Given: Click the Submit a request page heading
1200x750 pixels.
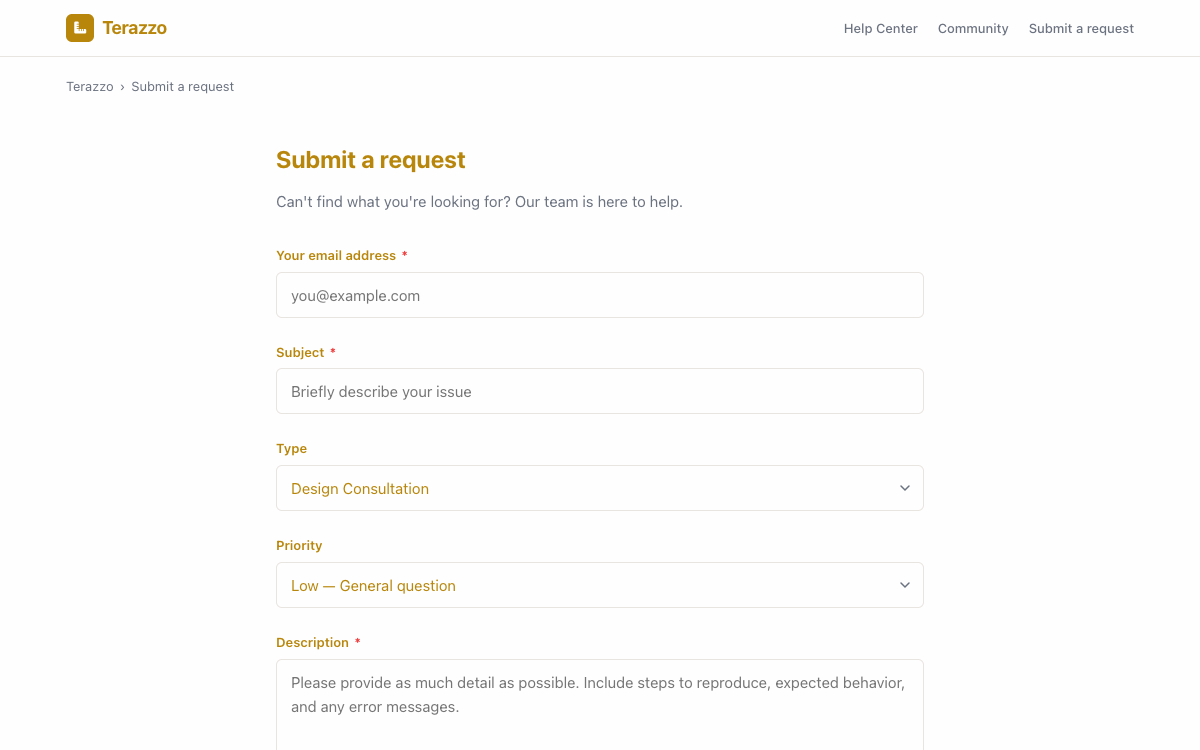Looking at the screenshot, I should pos(371,160).
